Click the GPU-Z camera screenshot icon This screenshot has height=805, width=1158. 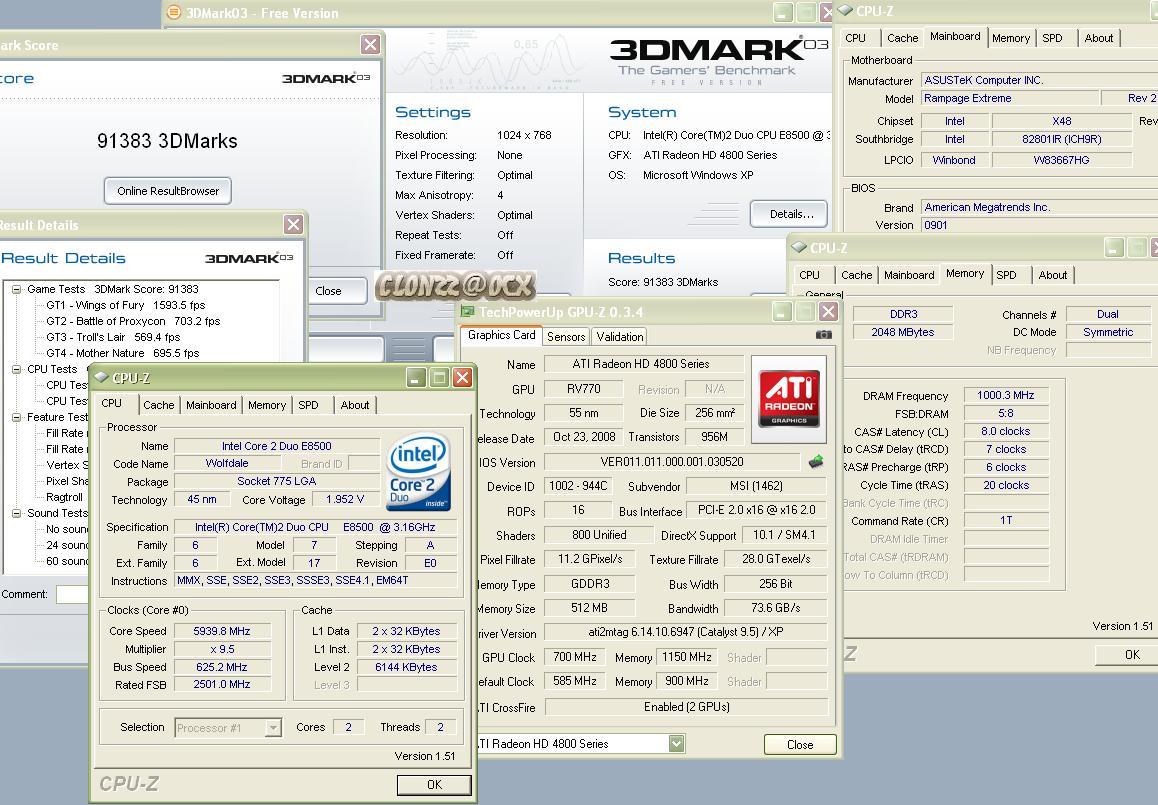(823, 335)
